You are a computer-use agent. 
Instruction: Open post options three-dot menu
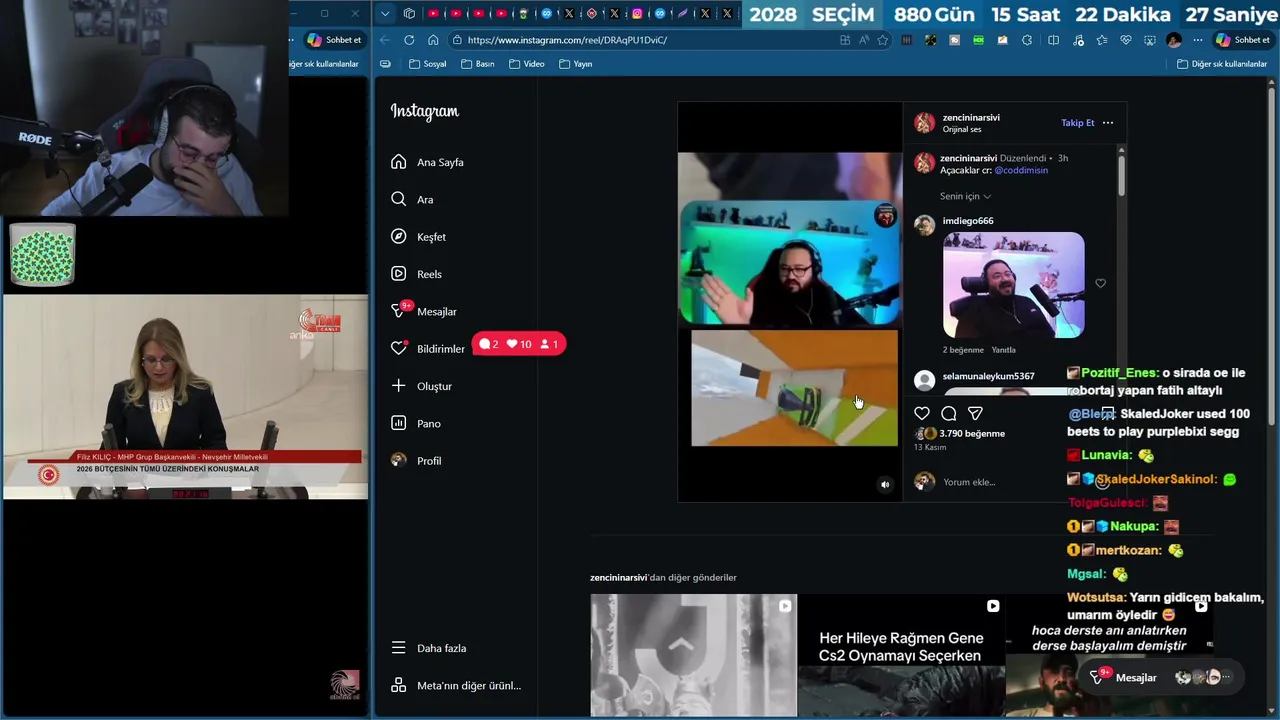click(1108, 122)
